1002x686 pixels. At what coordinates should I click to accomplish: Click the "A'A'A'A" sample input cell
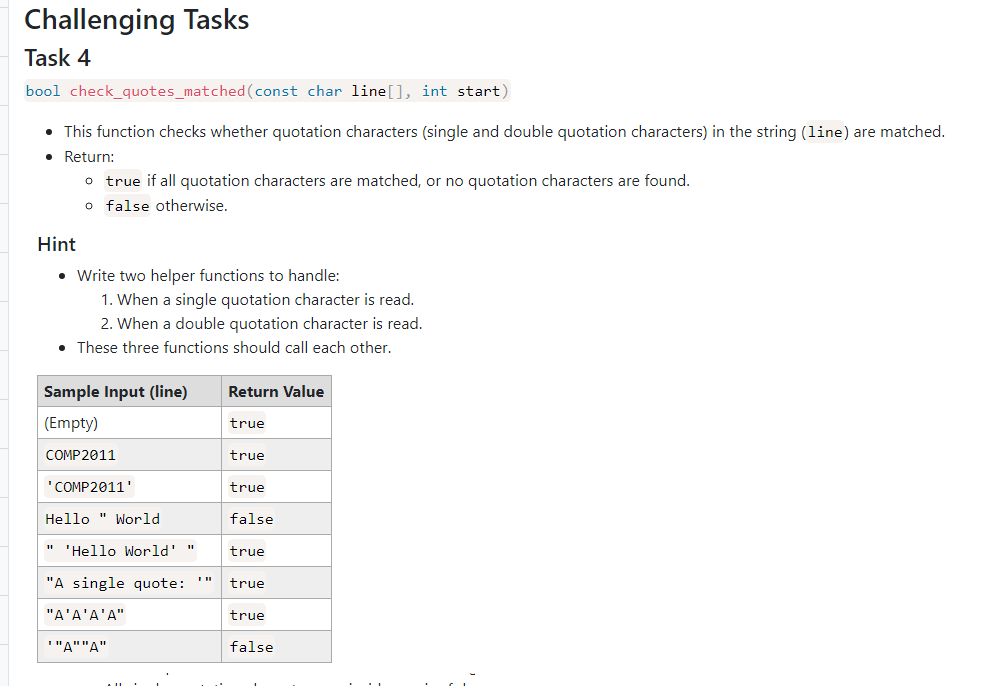(85, 615)
